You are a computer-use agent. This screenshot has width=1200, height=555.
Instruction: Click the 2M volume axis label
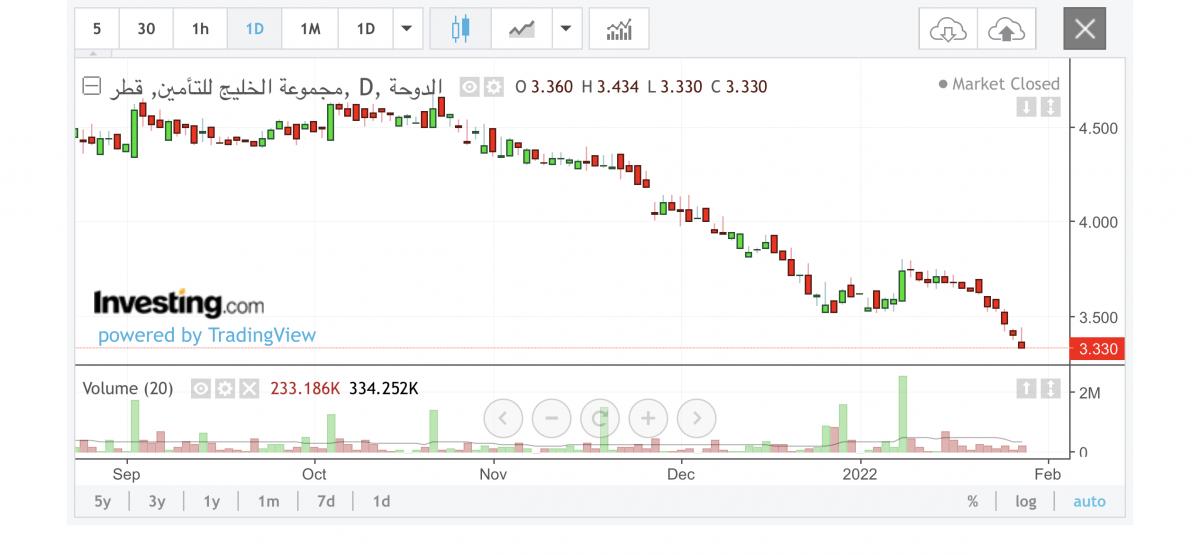(1090, 393)
